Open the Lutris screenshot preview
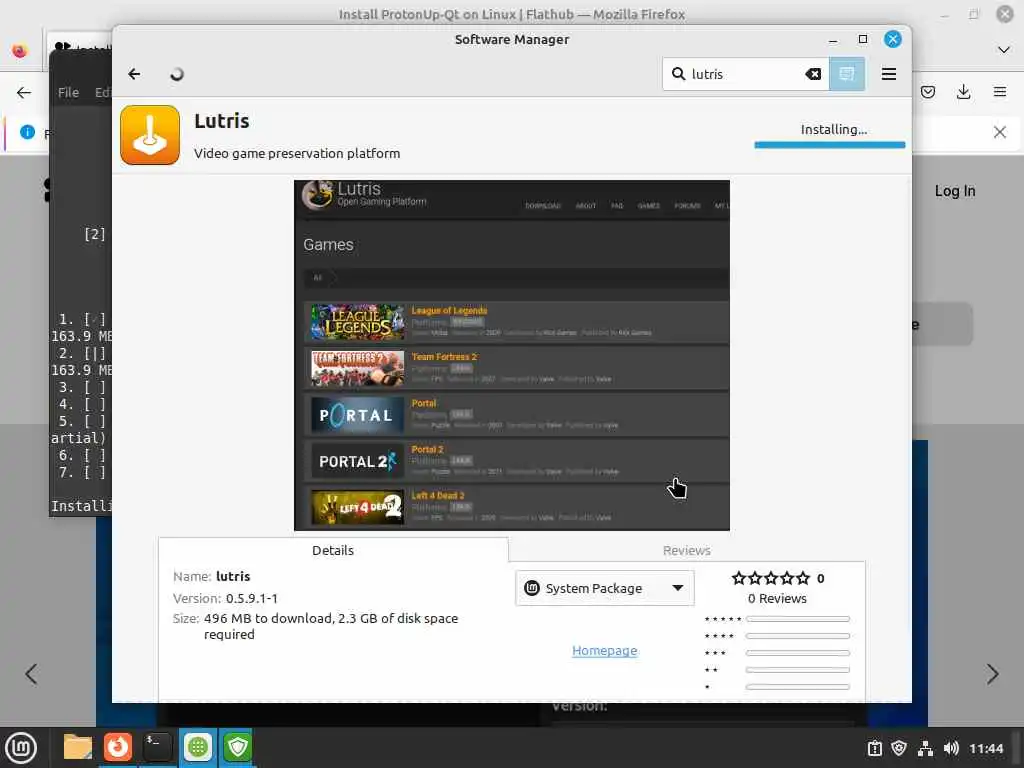1024x768 pixels. (x=511, y=355)
